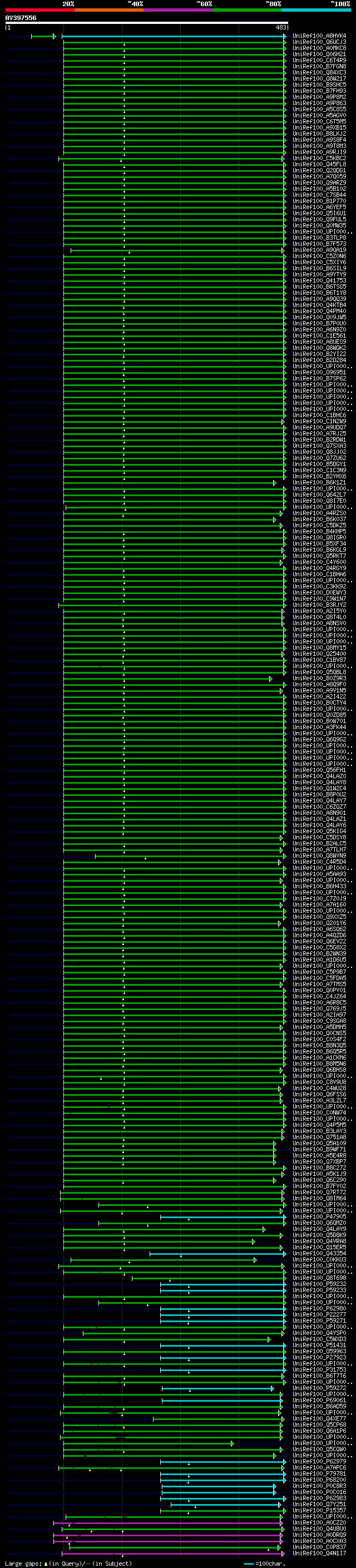Click the orange ~40% identity legend segment

click(x=109, y=10)
